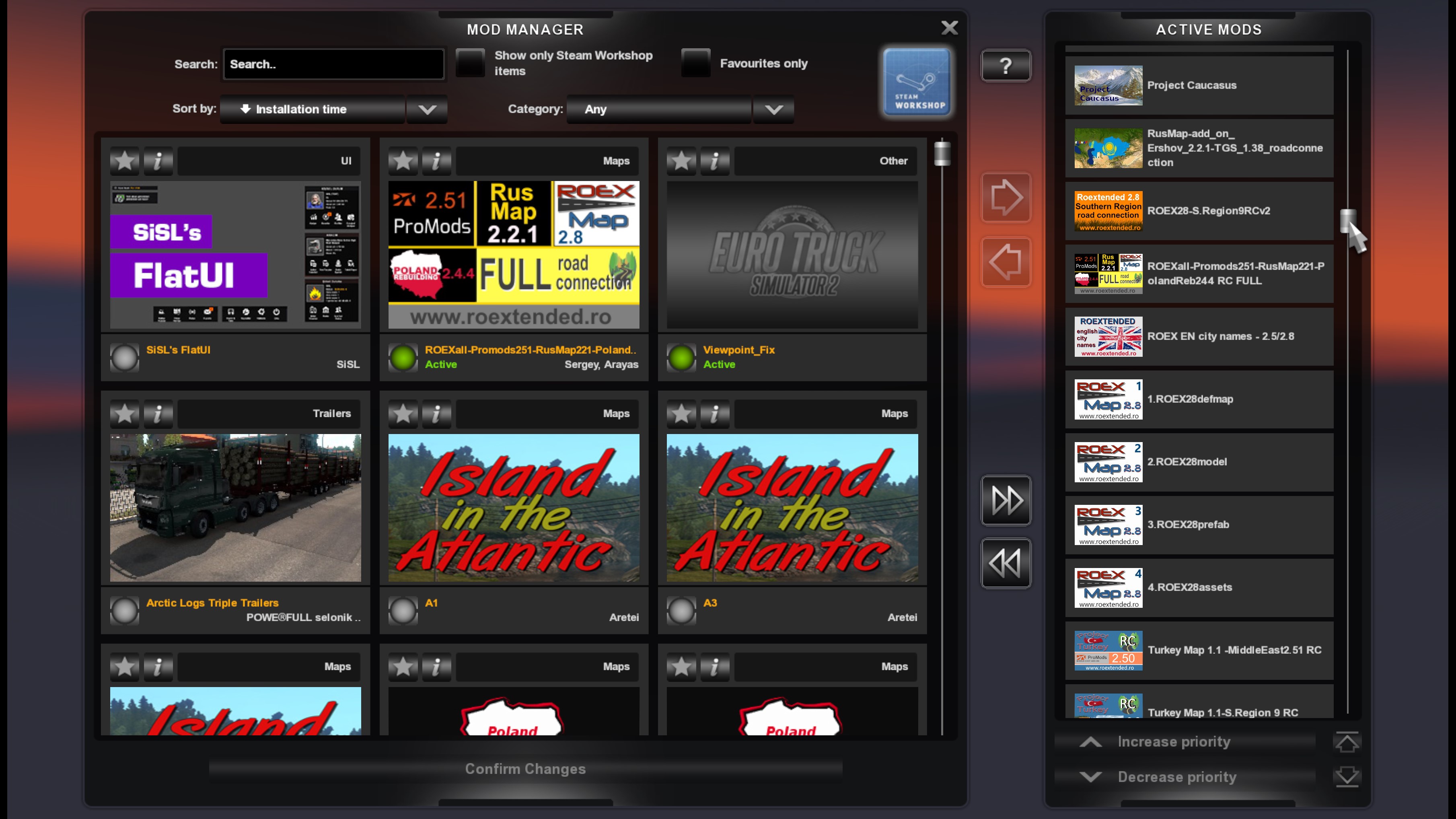Select 4.ROEX28assets active mod
1456x819 pixels.
coord(1199,587)
